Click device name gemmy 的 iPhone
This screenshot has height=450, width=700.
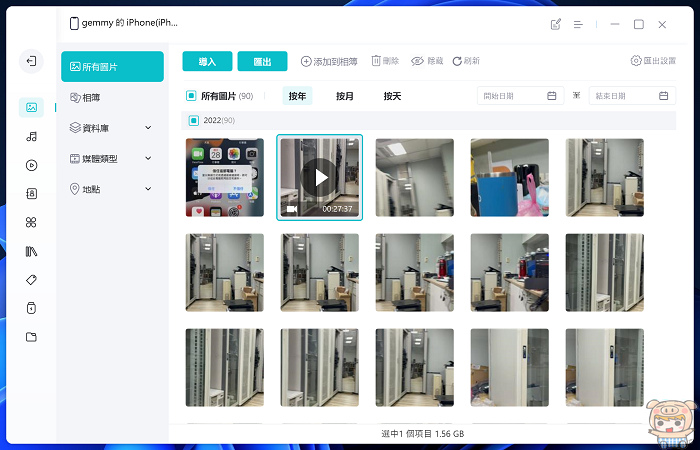click(129, 23)
